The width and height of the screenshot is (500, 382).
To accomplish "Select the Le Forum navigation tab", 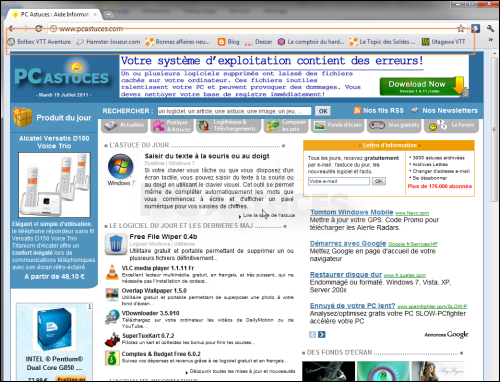I will (x=451, y=126).
